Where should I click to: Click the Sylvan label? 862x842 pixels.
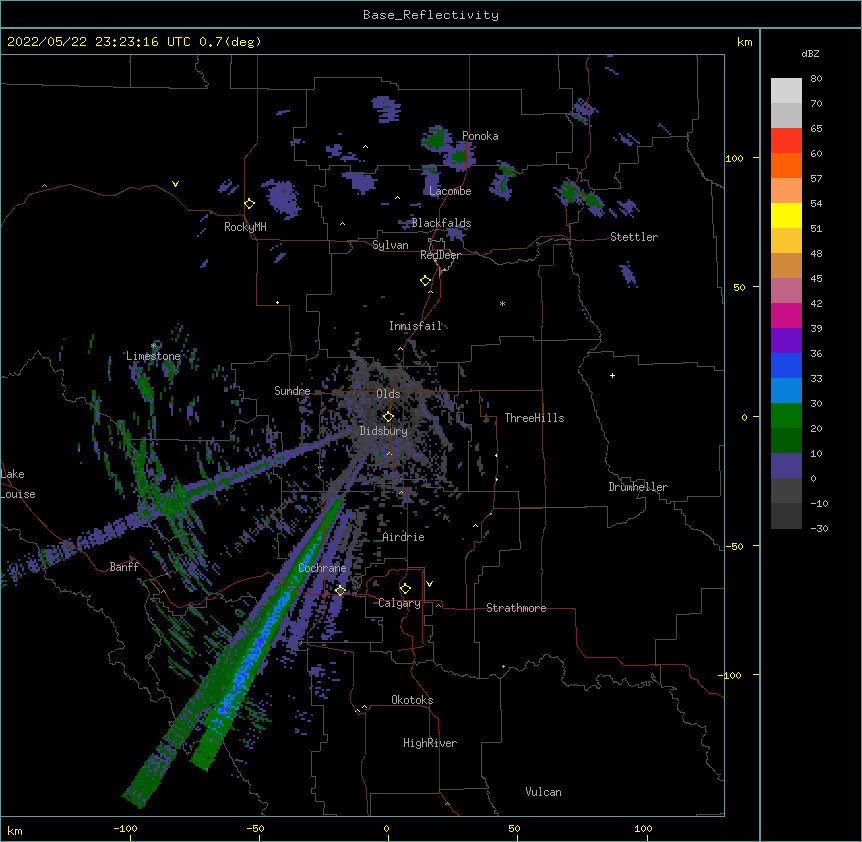[390, 245]
